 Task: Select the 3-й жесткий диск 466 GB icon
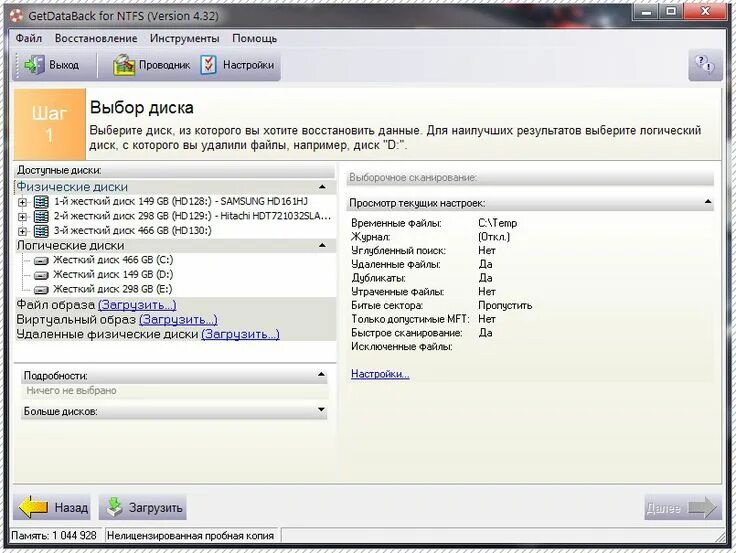[41, 231]
